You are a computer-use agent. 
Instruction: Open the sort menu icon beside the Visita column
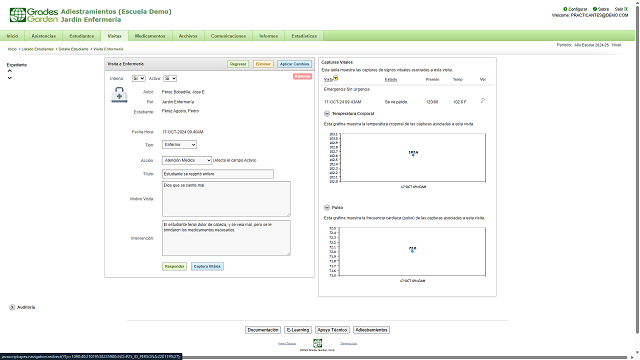point(336,78)
